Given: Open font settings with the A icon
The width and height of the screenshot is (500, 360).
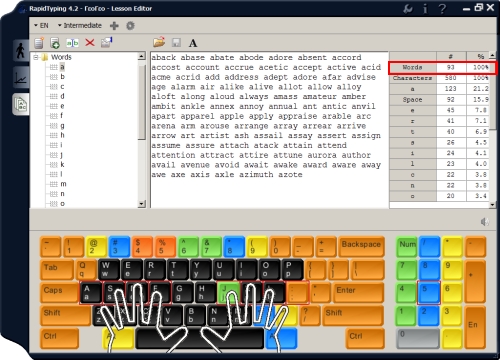Looking at the screenshot, I should (193, 43).
